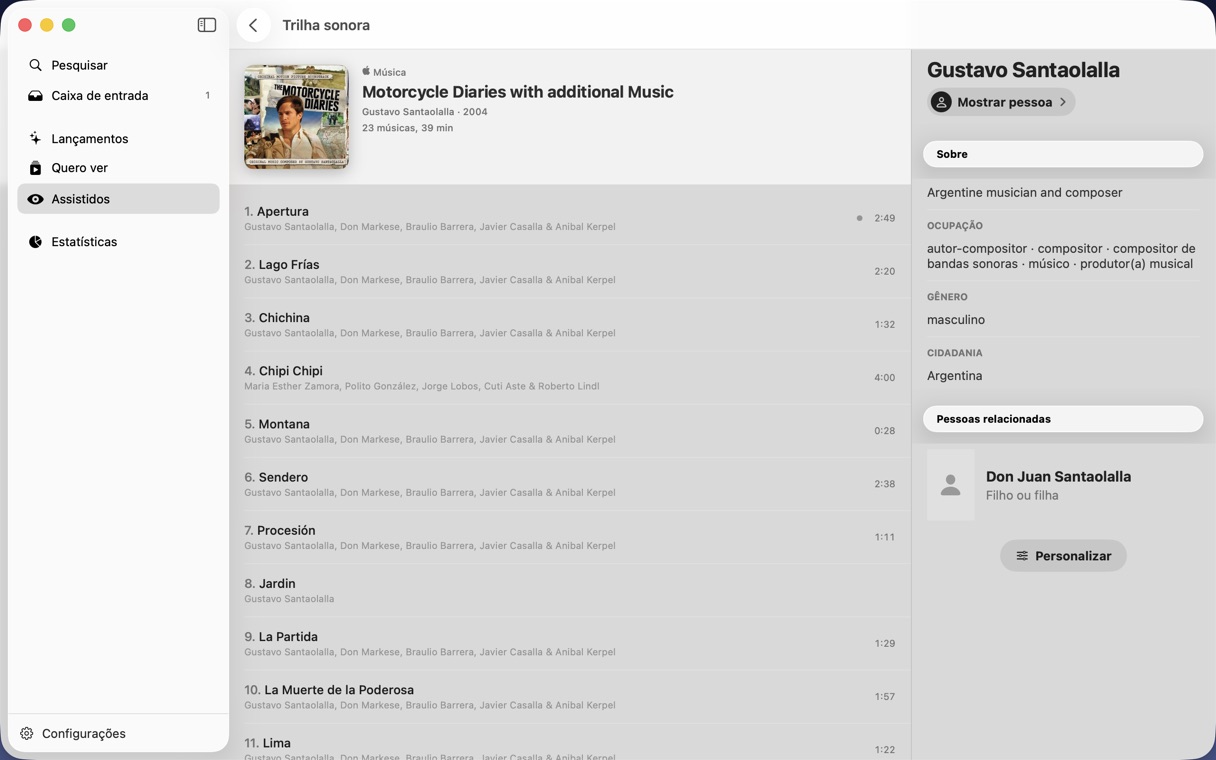Select the Don Juan Santaolalla related person
The width and height of the screenshot is (1216, 760).
[1063, 485]
